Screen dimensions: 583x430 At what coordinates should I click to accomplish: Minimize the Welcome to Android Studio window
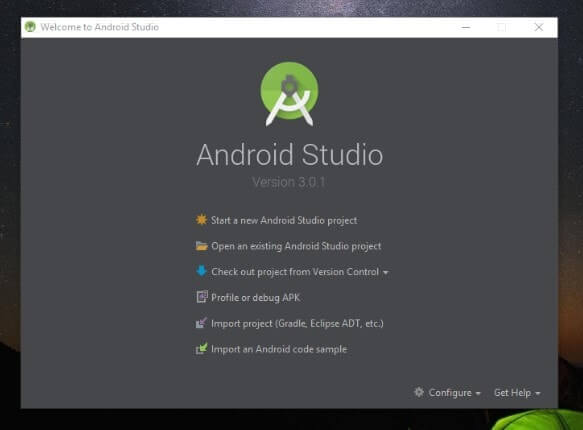click(x=466, y=27)
